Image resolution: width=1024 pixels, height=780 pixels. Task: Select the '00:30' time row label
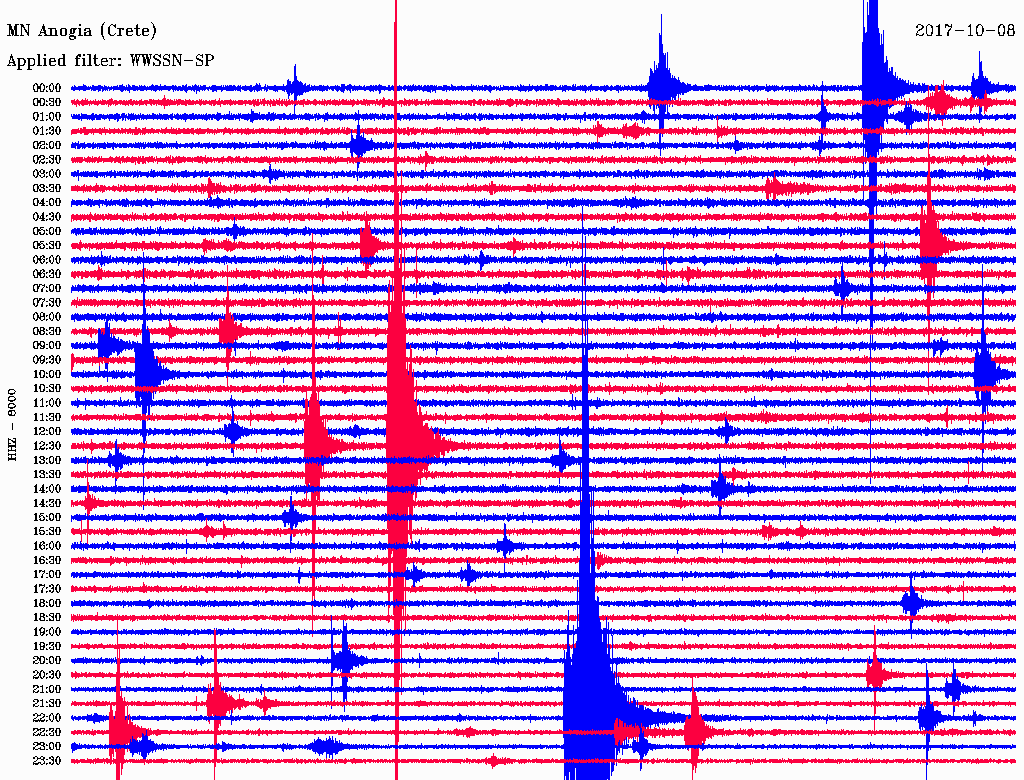click(x=47, y=102)
